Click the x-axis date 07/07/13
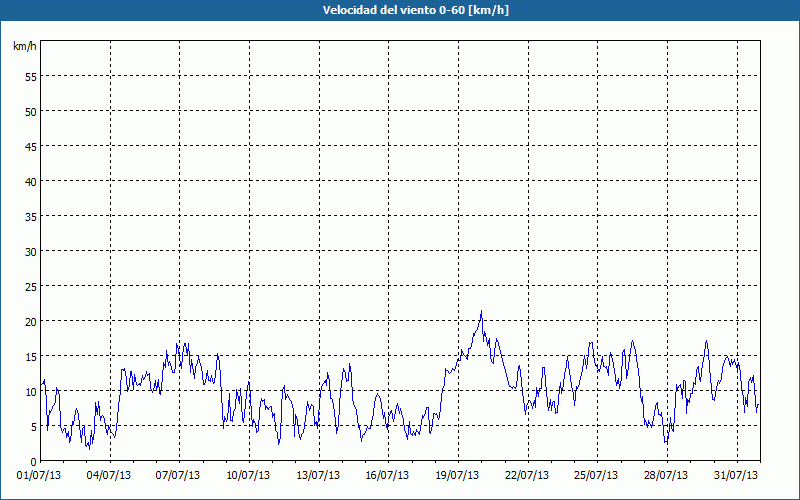The width and height of the screenshot is (800, 500). point(178,476)
